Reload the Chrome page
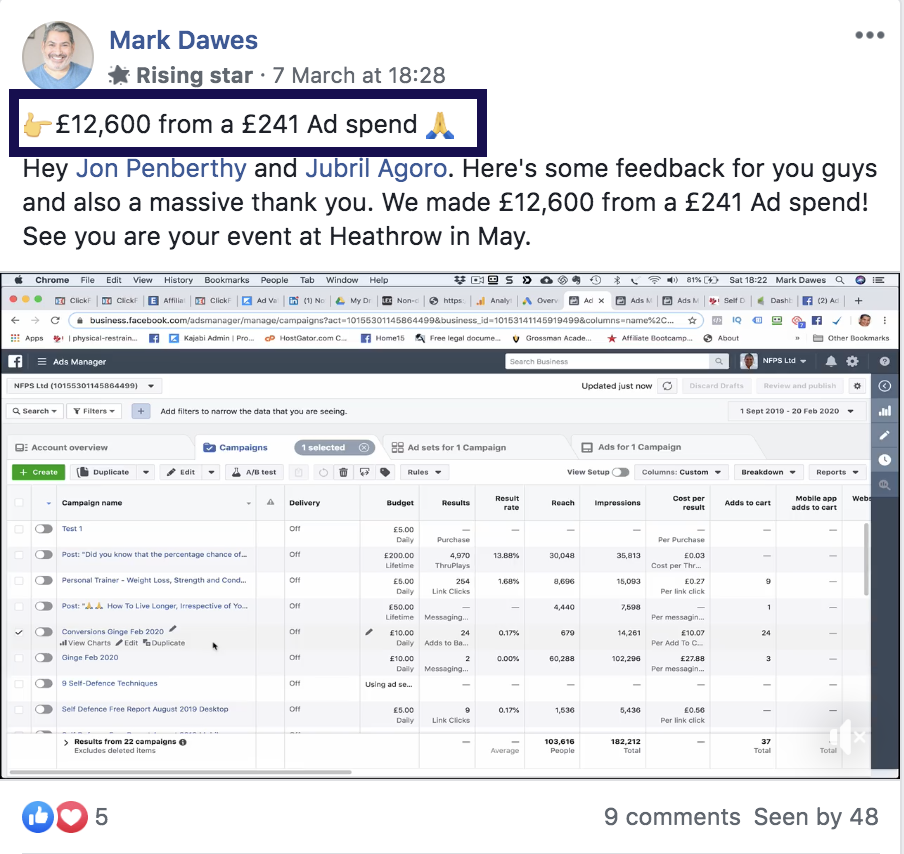 pyautogui.click(x=55, y=320)
